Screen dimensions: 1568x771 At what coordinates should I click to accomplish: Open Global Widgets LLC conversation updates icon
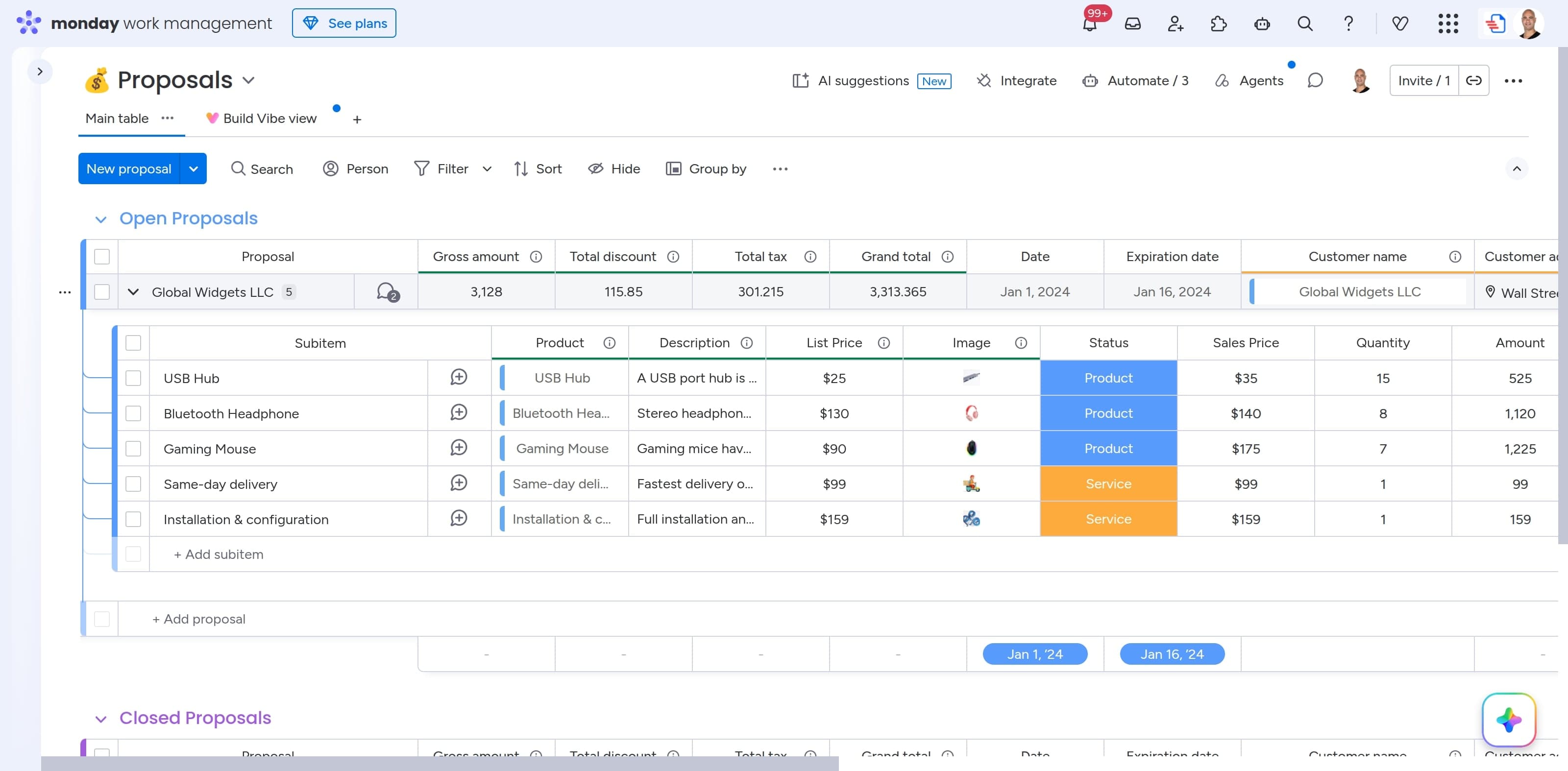387,292
